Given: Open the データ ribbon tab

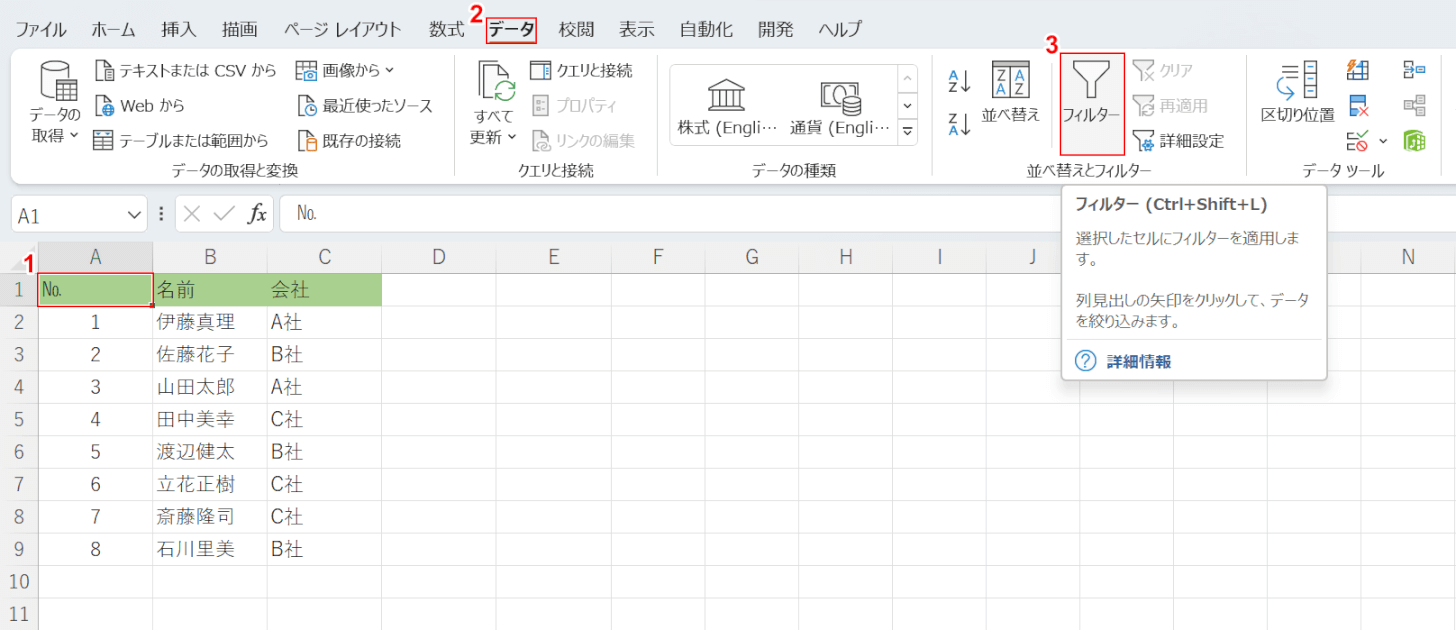Looking at the screenshot, I should [511, 30].
